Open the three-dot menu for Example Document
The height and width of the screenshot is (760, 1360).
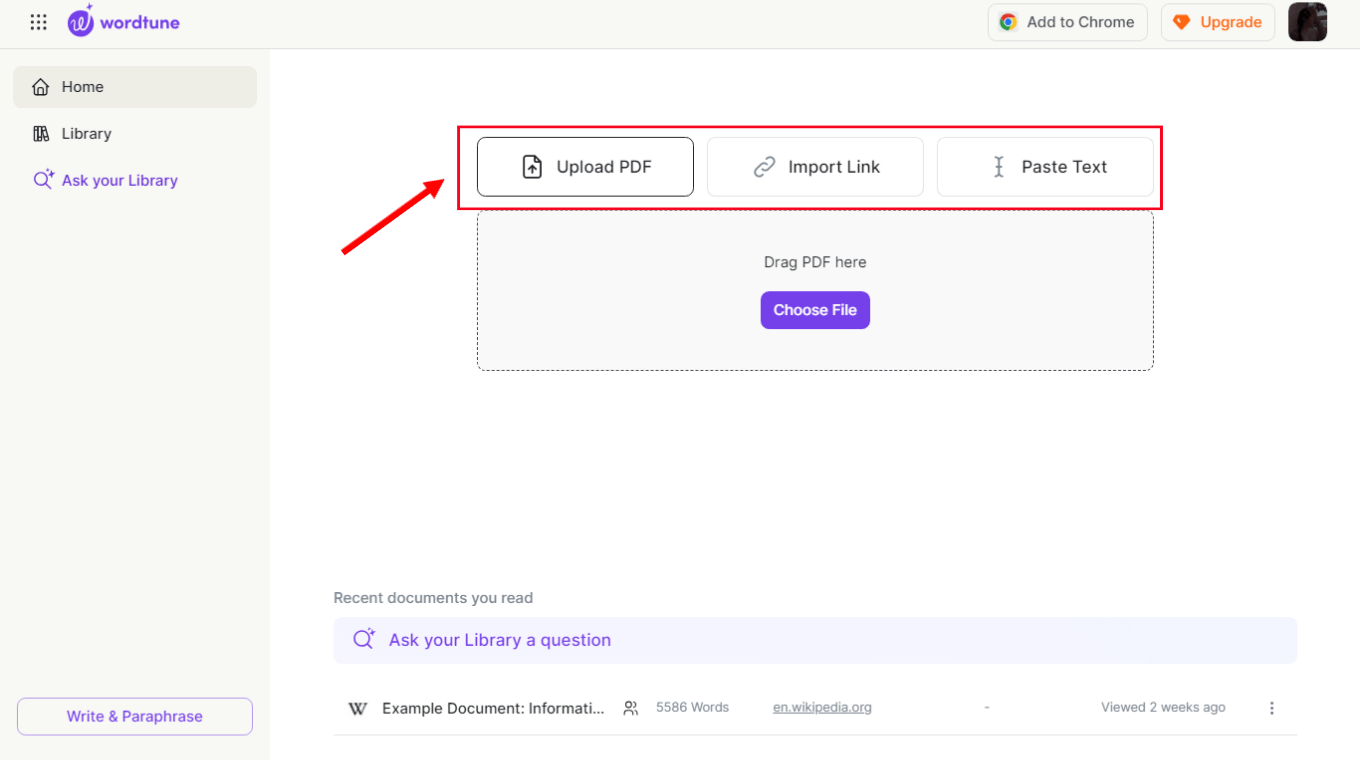1272,708
